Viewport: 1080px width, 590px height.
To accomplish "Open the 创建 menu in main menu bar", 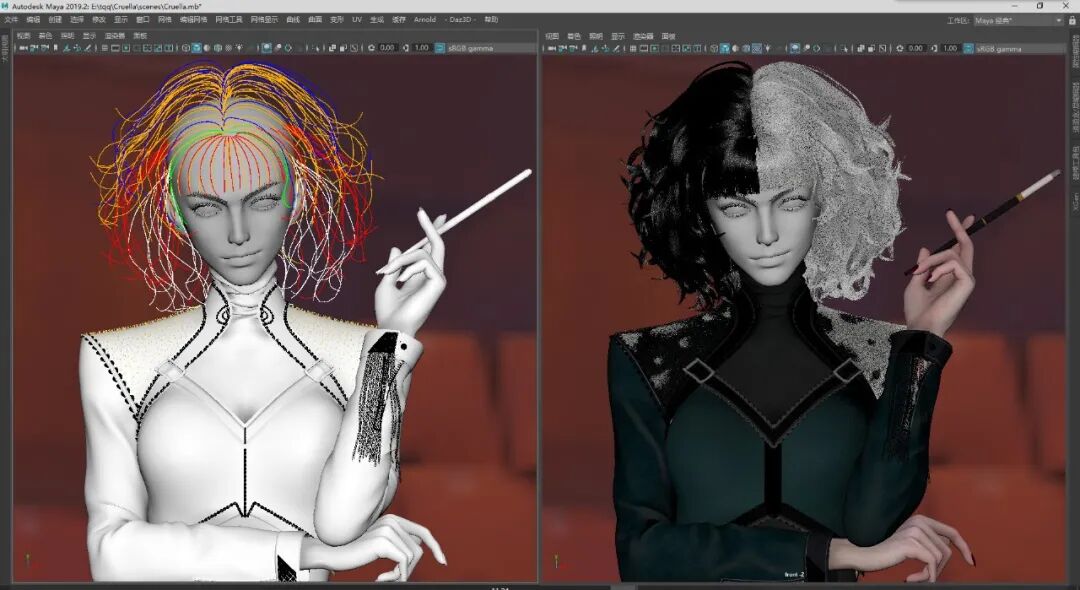I will click(55, 20).
